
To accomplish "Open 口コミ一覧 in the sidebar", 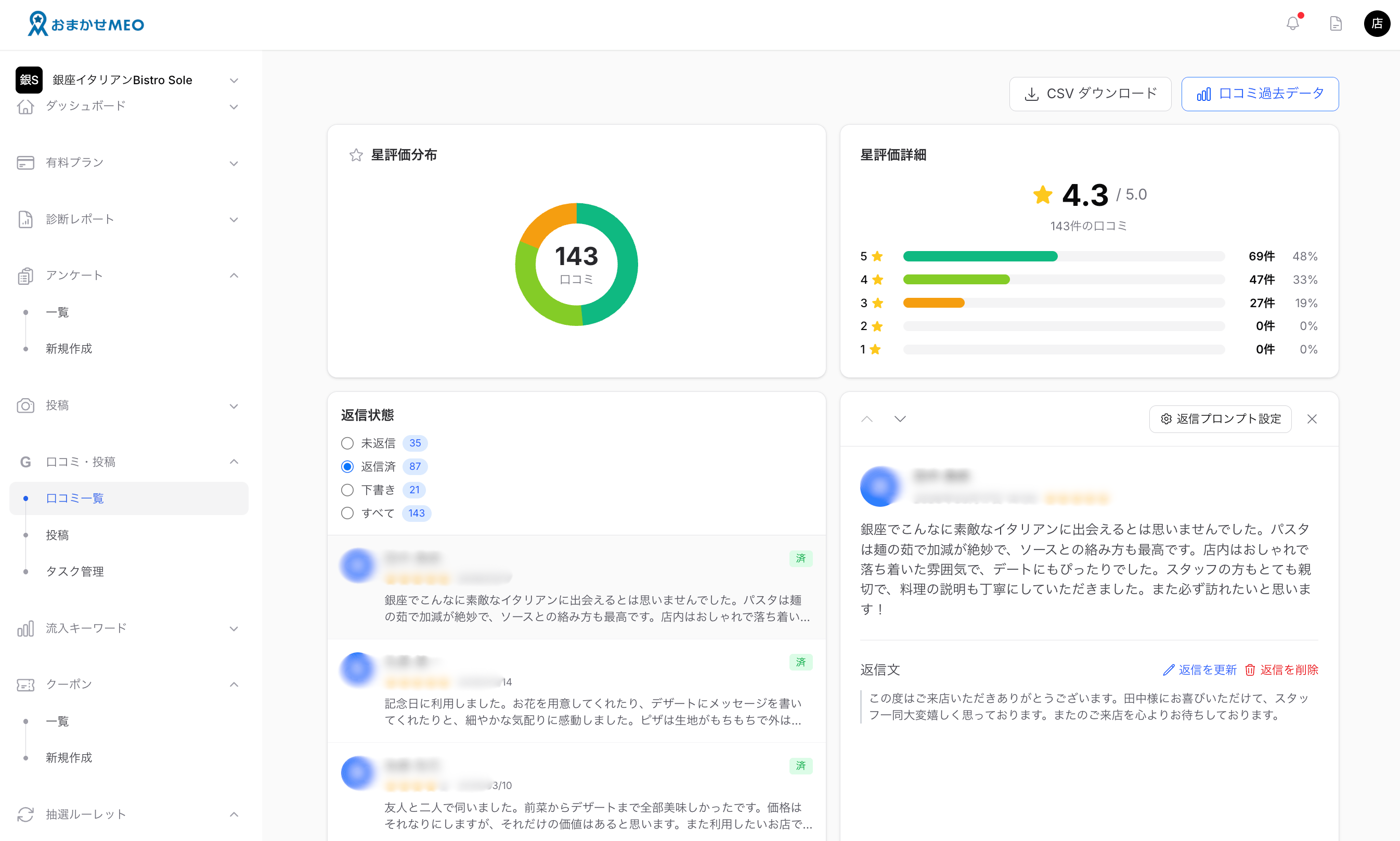I will [74, 498].
